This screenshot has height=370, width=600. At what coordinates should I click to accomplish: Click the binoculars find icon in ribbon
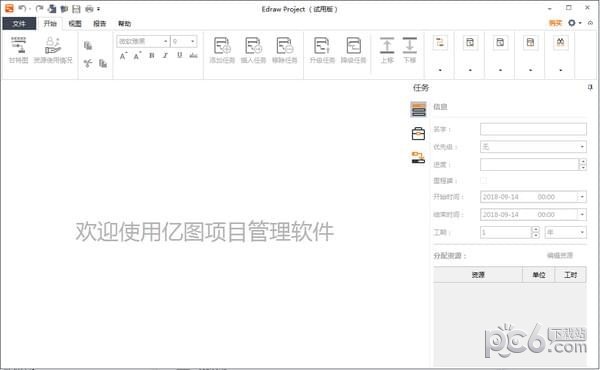click(561, 42)
